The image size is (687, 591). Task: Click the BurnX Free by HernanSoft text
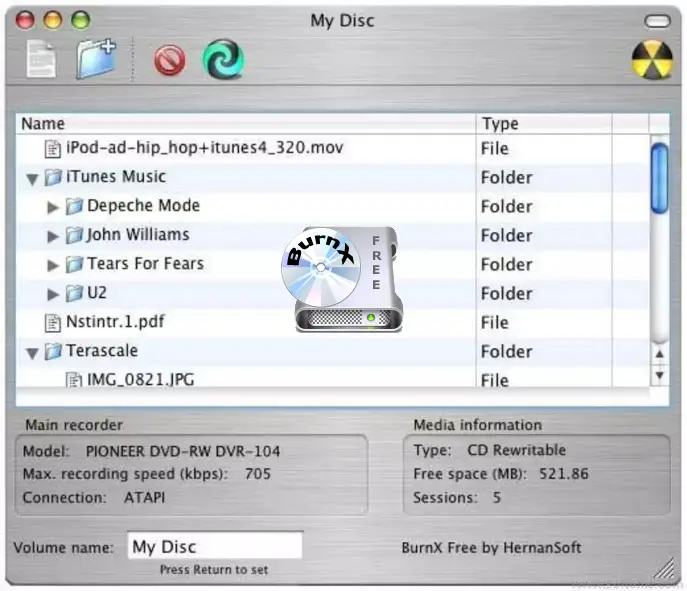[x=491, y=548]
